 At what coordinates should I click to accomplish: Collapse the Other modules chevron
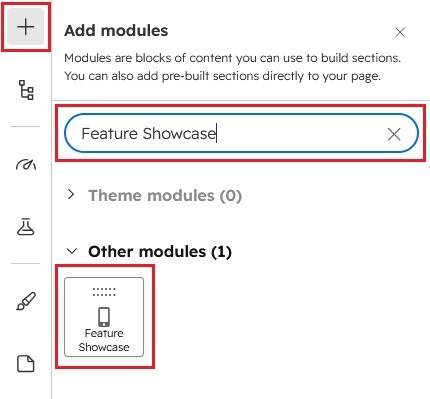(x=72, y=251)
